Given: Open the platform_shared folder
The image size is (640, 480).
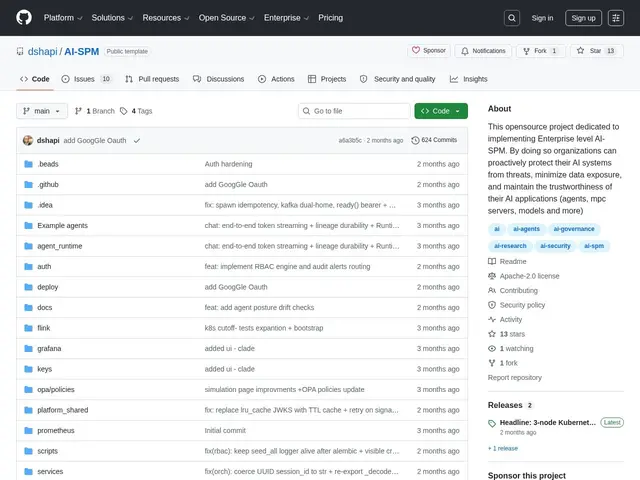Looking at the screenshot, I should [62, 410].
